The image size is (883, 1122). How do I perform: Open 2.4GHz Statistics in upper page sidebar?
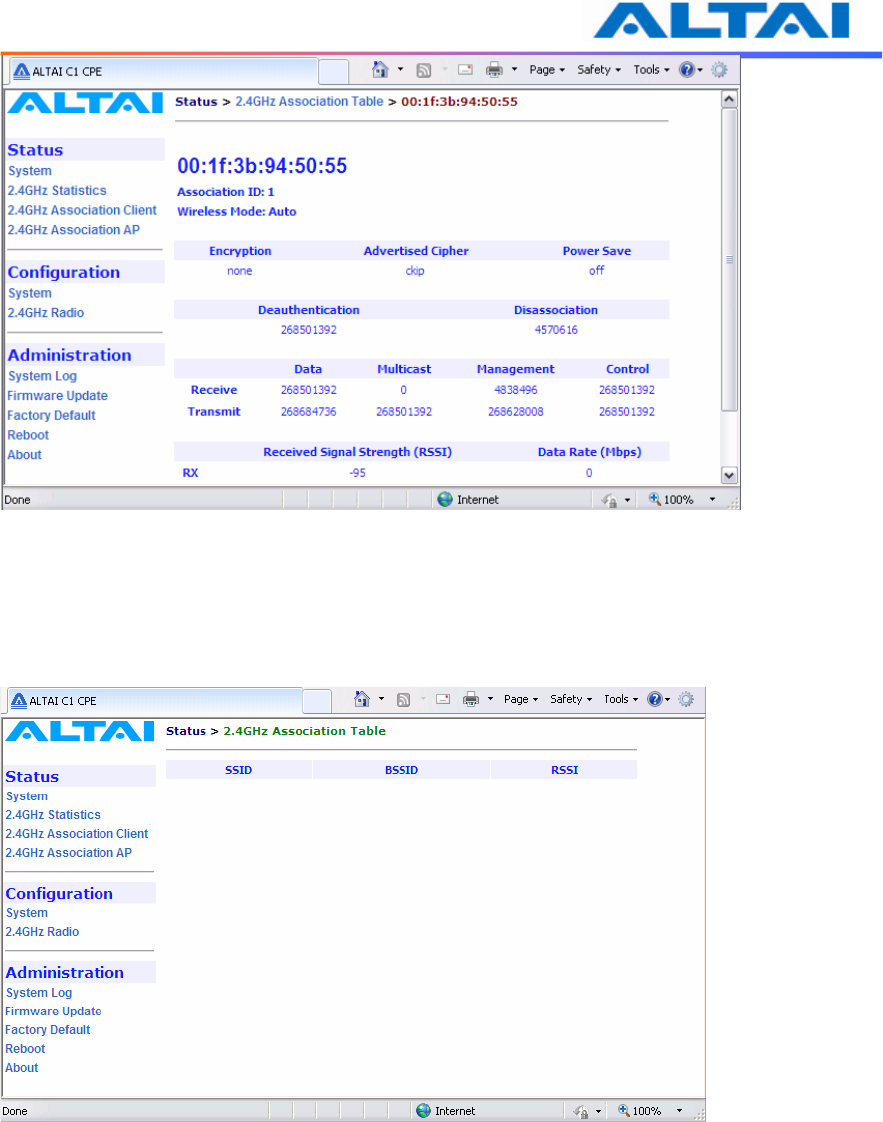tap(57, 190)
